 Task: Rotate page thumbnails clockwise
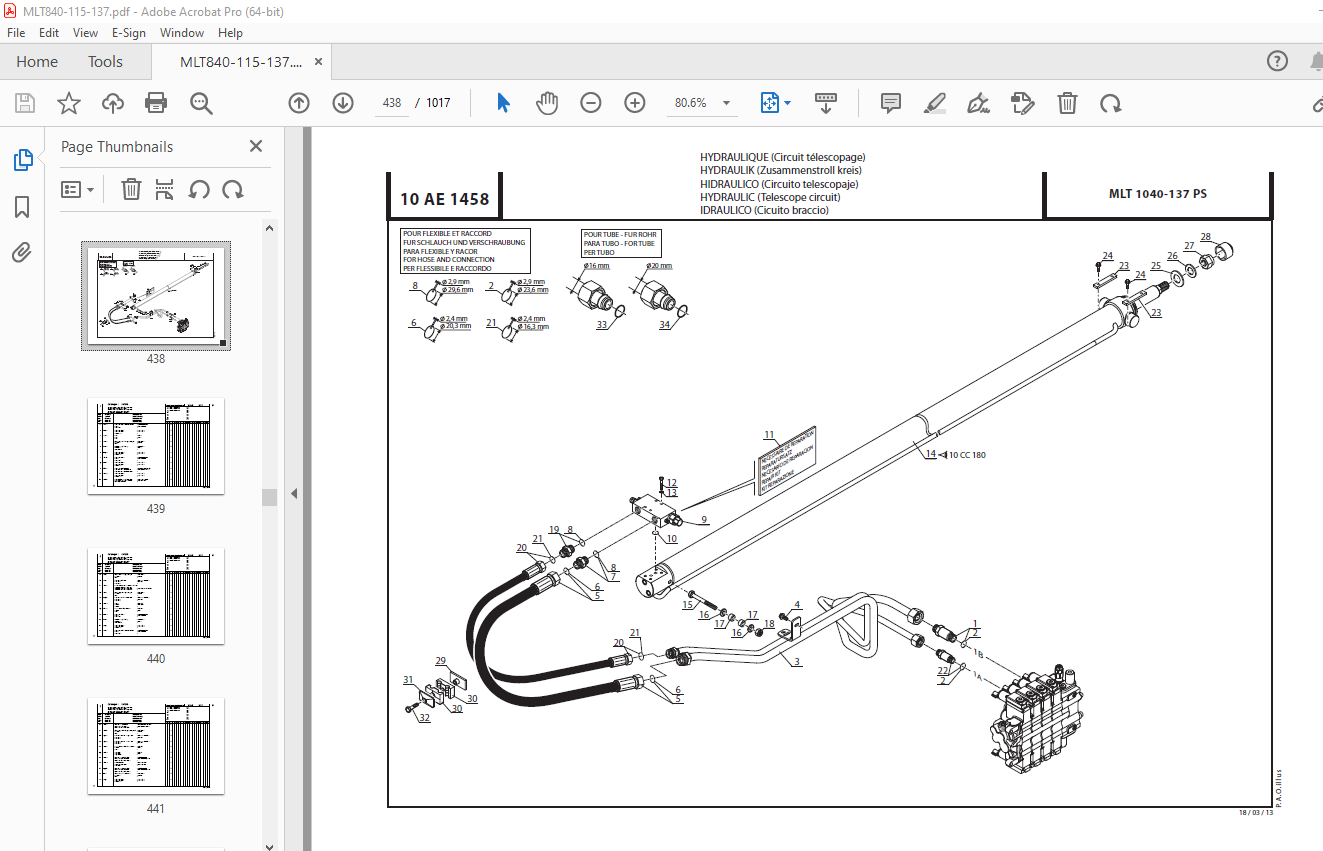pos(233,189)
